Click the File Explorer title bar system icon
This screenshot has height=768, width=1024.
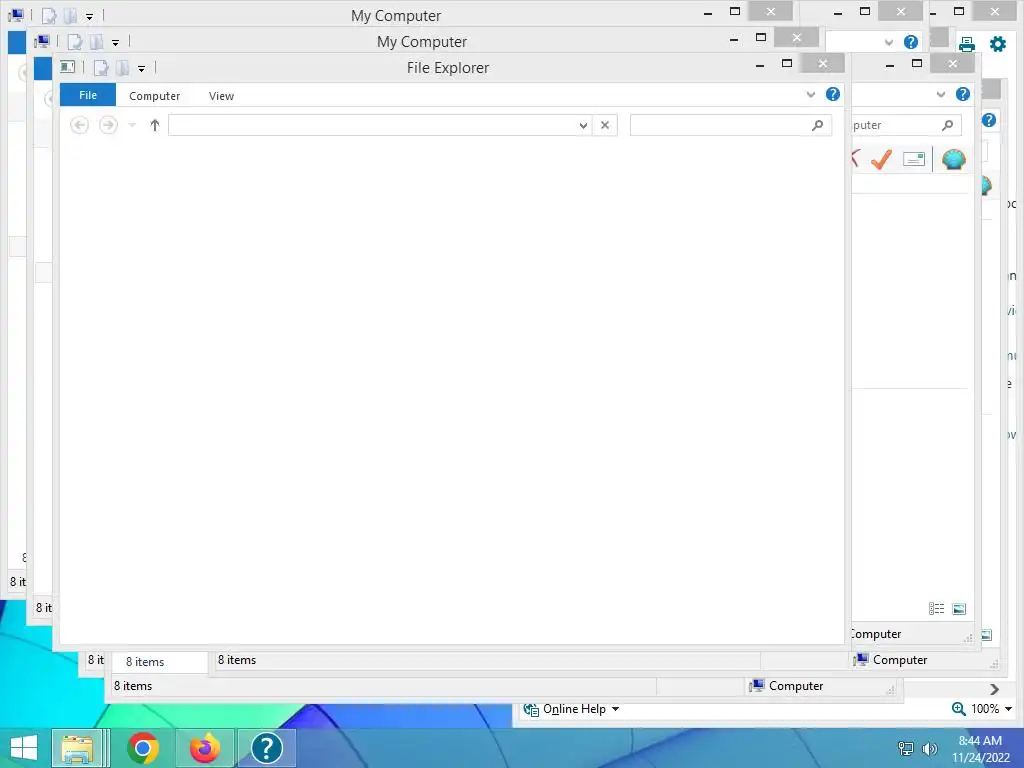pos(67,67)
